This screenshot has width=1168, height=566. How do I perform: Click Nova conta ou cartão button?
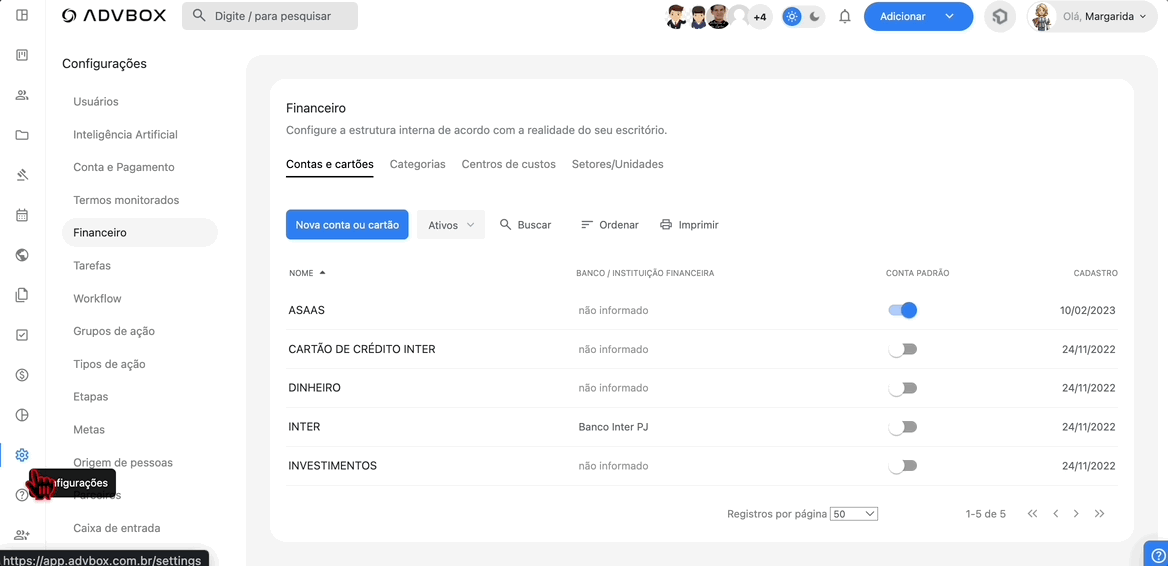pyautogui.click(x=347, y=225)
